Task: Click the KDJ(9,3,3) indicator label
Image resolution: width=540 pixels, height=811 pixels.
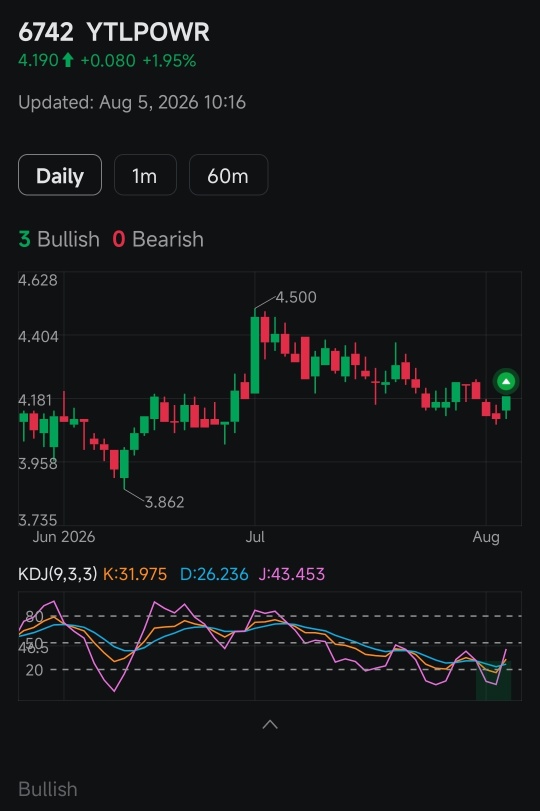Action: coord(57,574)
